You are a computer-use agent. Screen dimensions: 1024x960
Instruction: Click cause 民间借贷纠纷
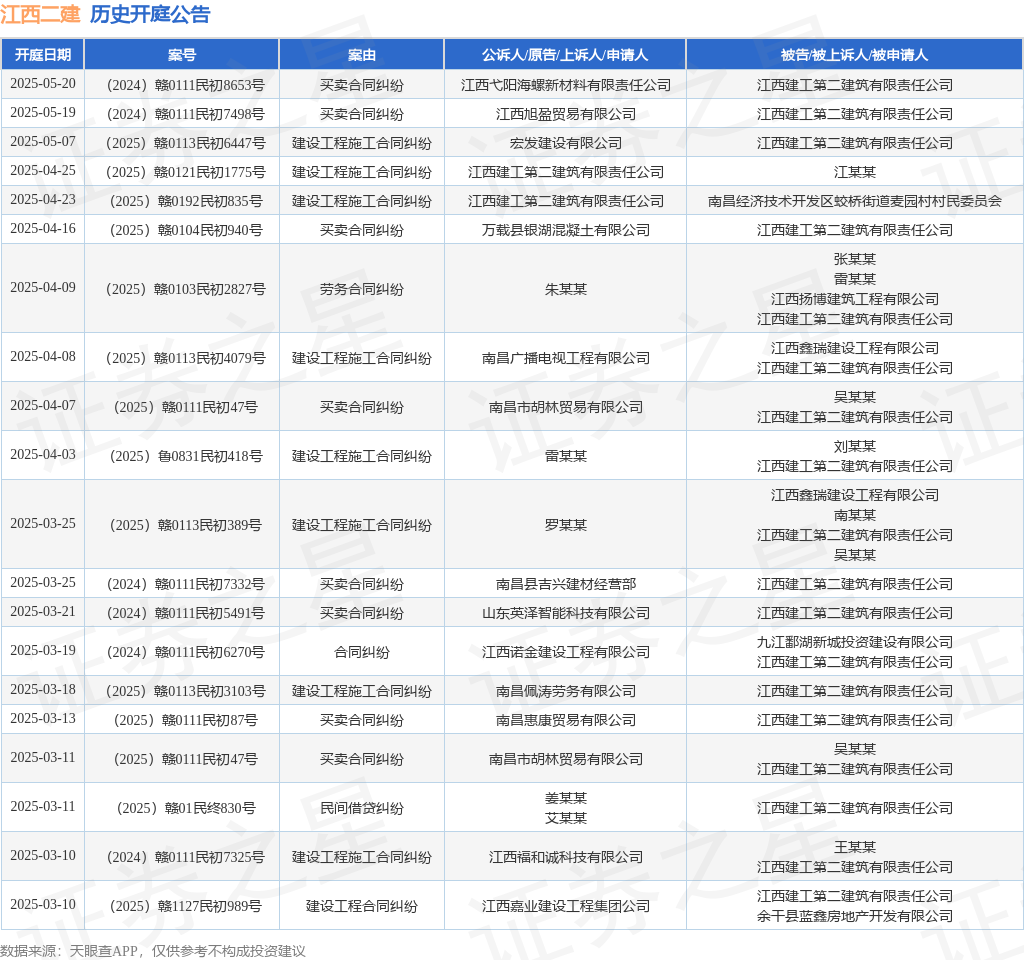tap(362, 808)
